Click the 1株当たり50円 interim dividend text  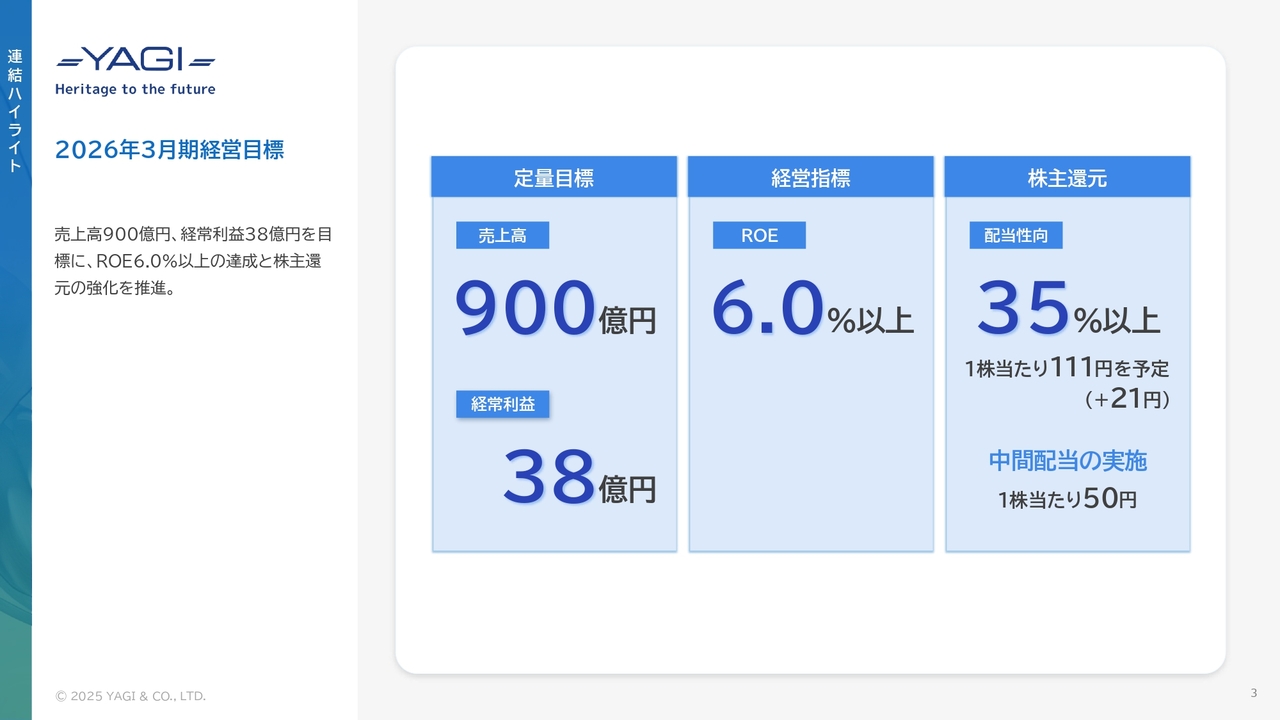click(x=1067, y=498)
